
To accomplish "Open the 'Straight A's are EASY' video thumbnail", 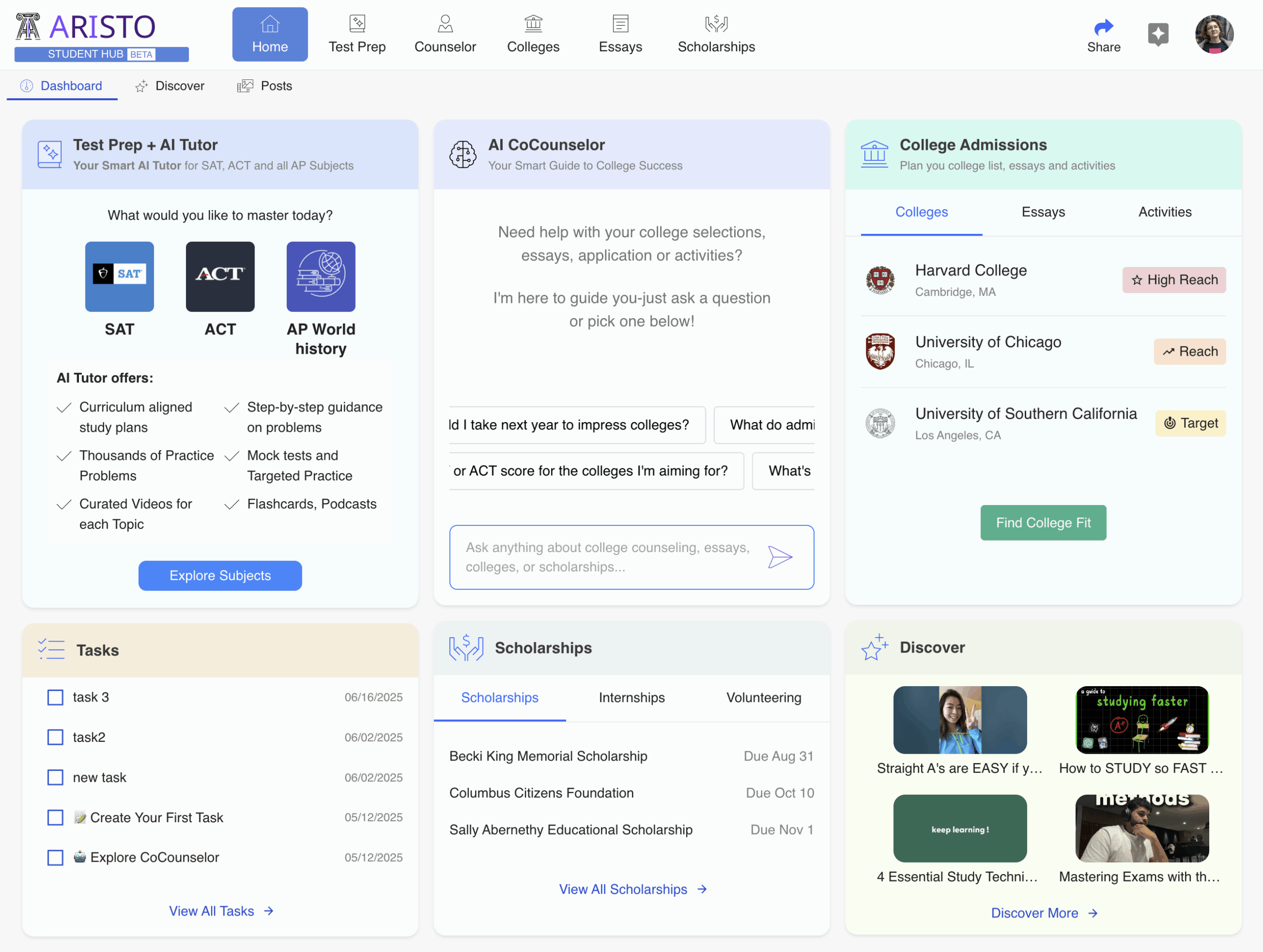I will 959,720.
